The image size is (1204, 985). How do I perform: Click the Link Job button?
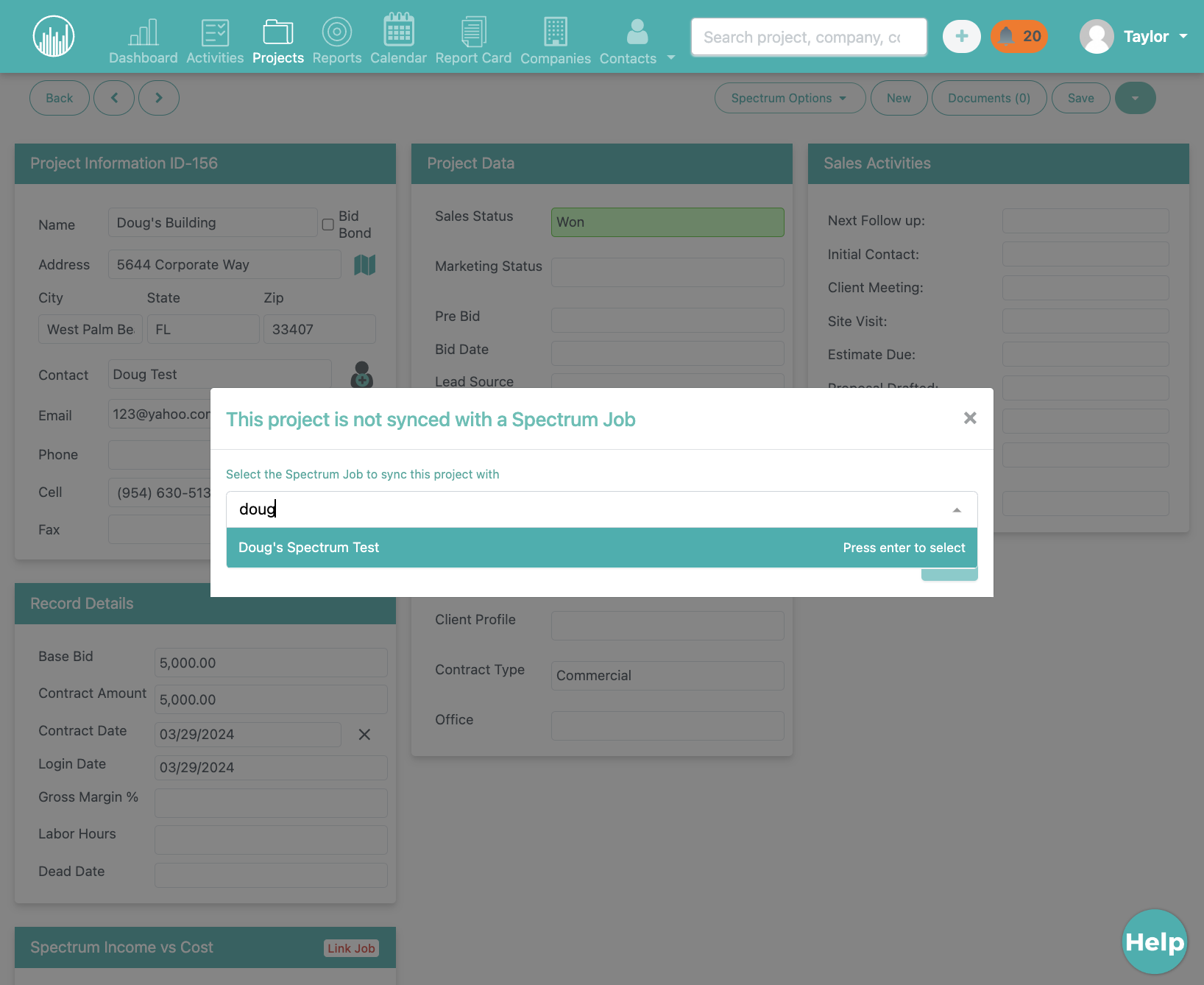click(x=352, y=948)
